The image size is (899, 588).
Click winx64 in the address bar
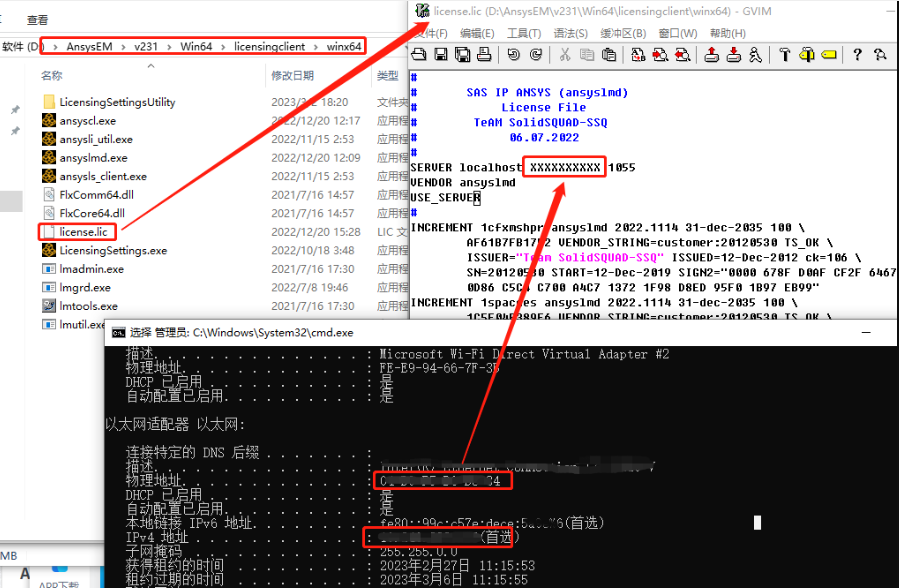pyautogui.click(x=344, y=47)
